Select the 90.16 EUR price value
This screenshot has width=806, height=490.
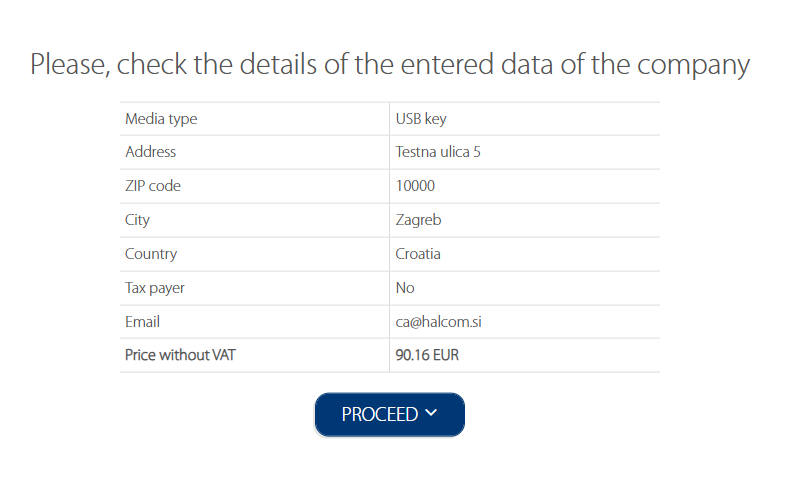point(427,355)
